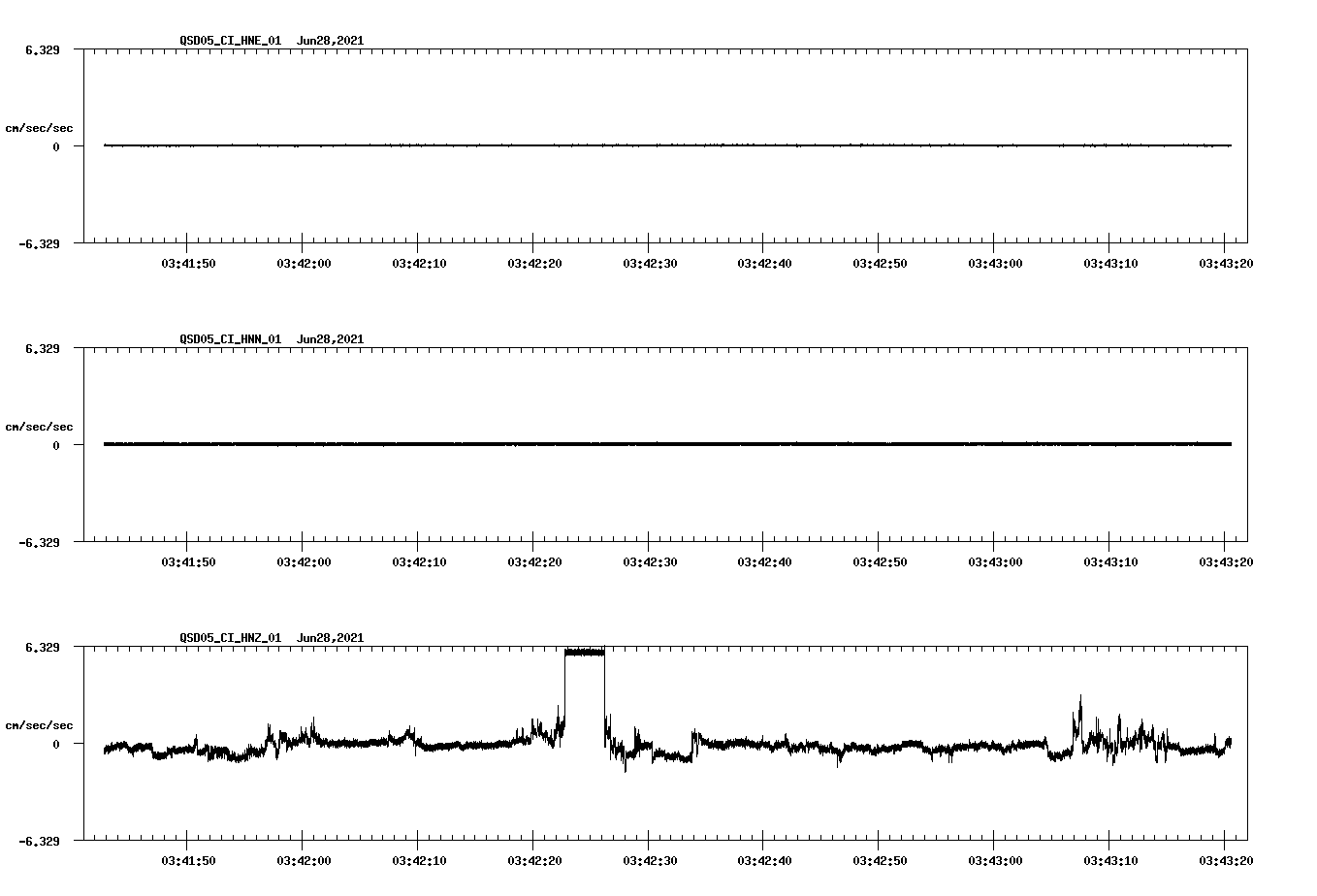Click the cm/sec/sec unit label of HNE plot
1317x896 pixels.
(39, 128)
